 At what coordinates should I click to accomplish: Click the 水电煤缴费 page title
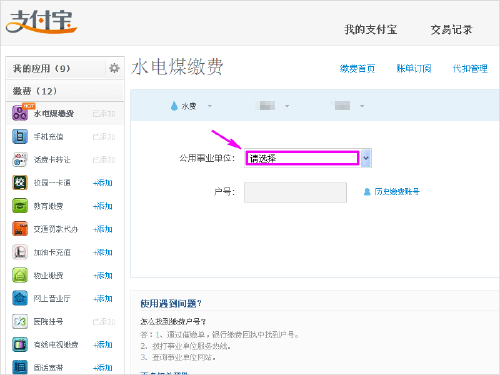(177, 67)
